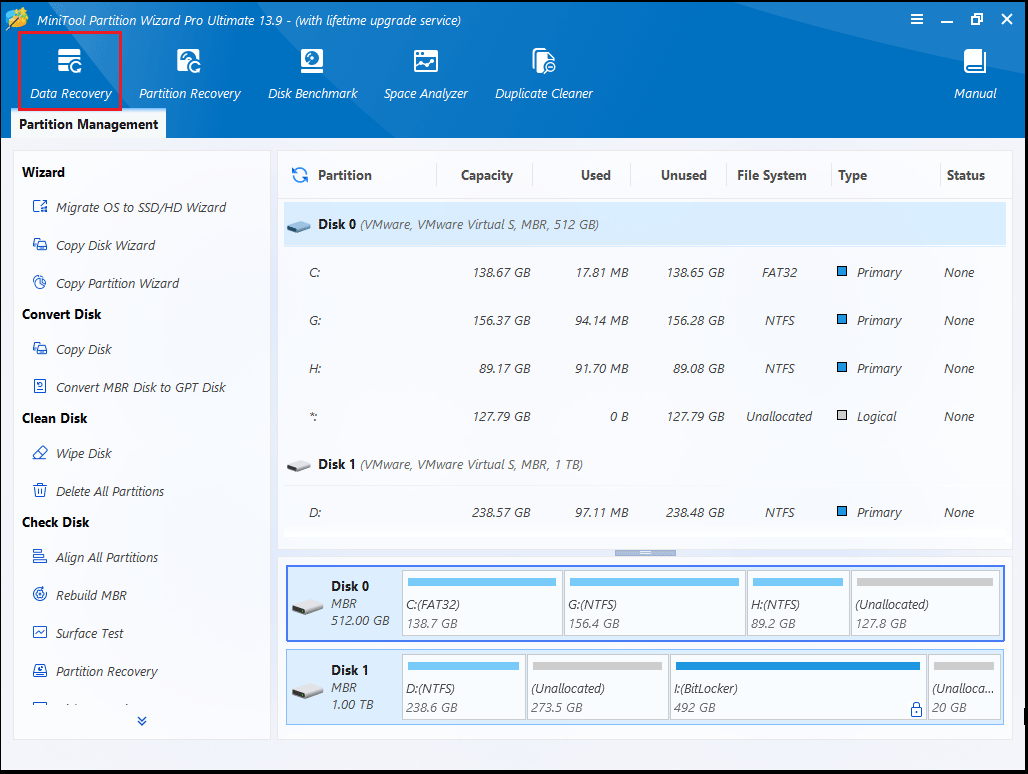Start Migrate OS to SSD/HD Wizard
The width and height of the screenshot is (1028, 774).
coord(129,207)
